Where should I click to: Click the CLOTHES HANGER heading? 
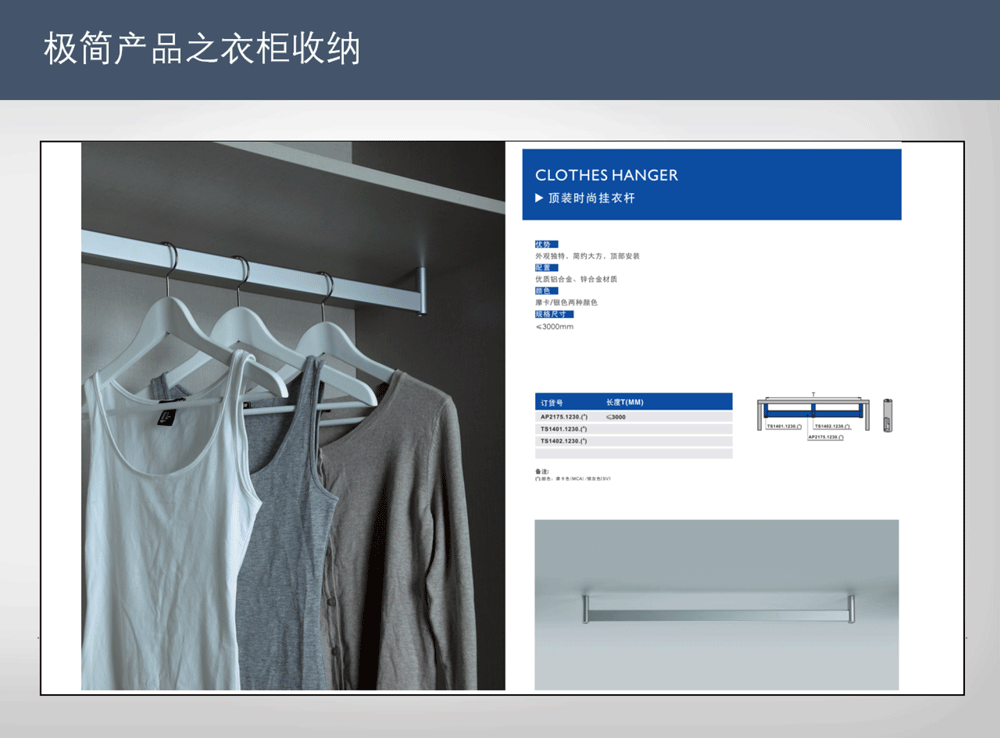pos(606,175)
